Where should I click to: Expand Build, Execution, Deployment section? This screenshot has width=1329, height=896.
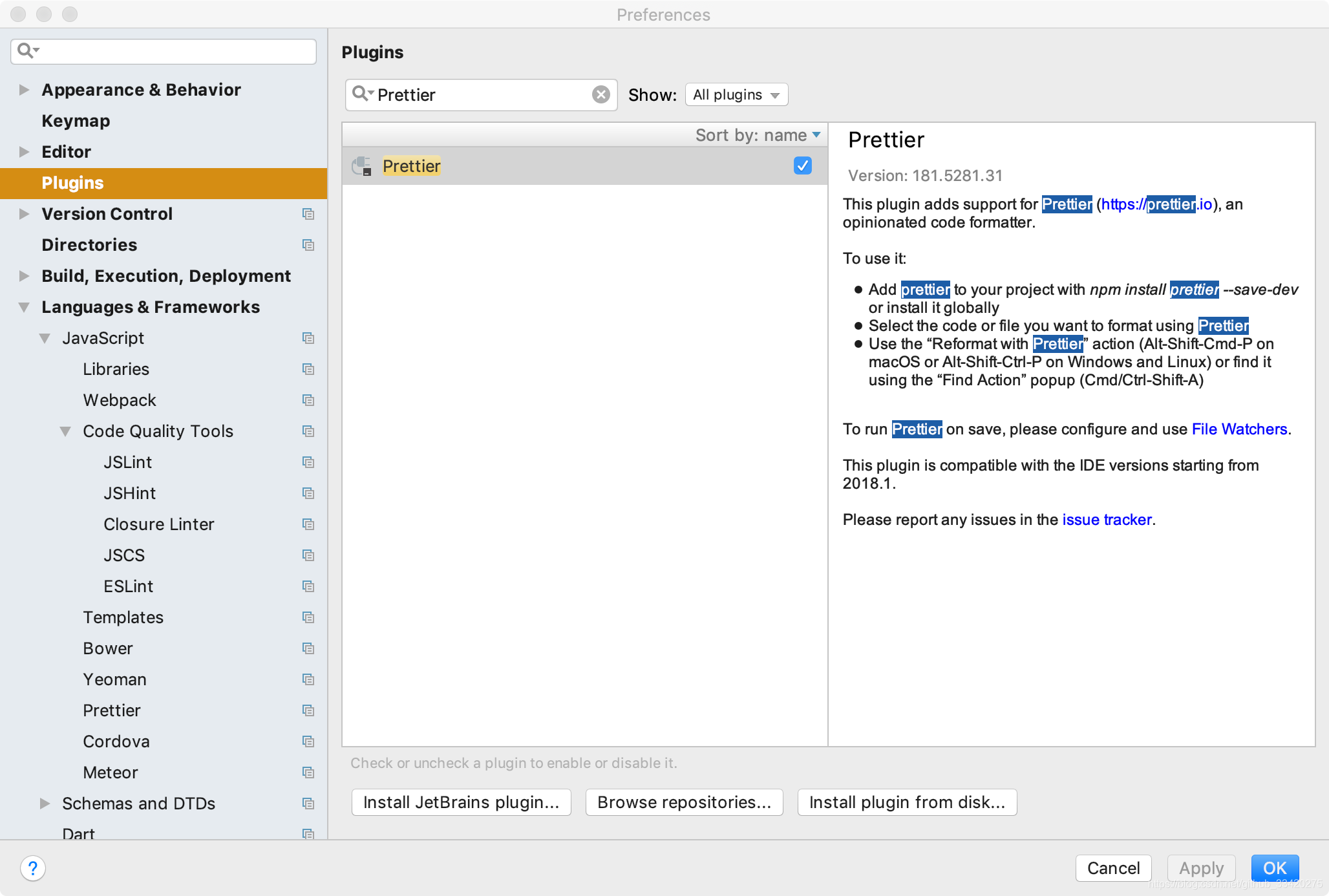click(24, 276)
